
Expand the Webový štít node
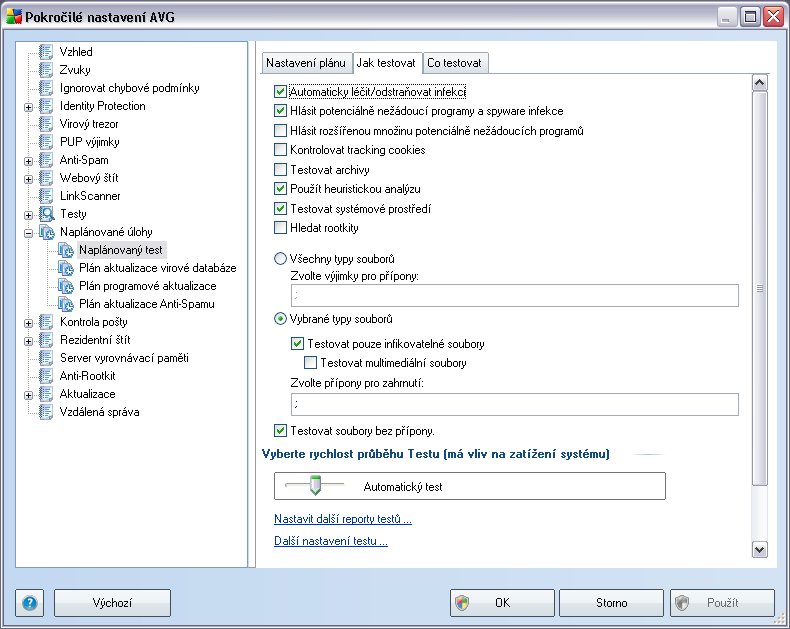click(28, 179)
